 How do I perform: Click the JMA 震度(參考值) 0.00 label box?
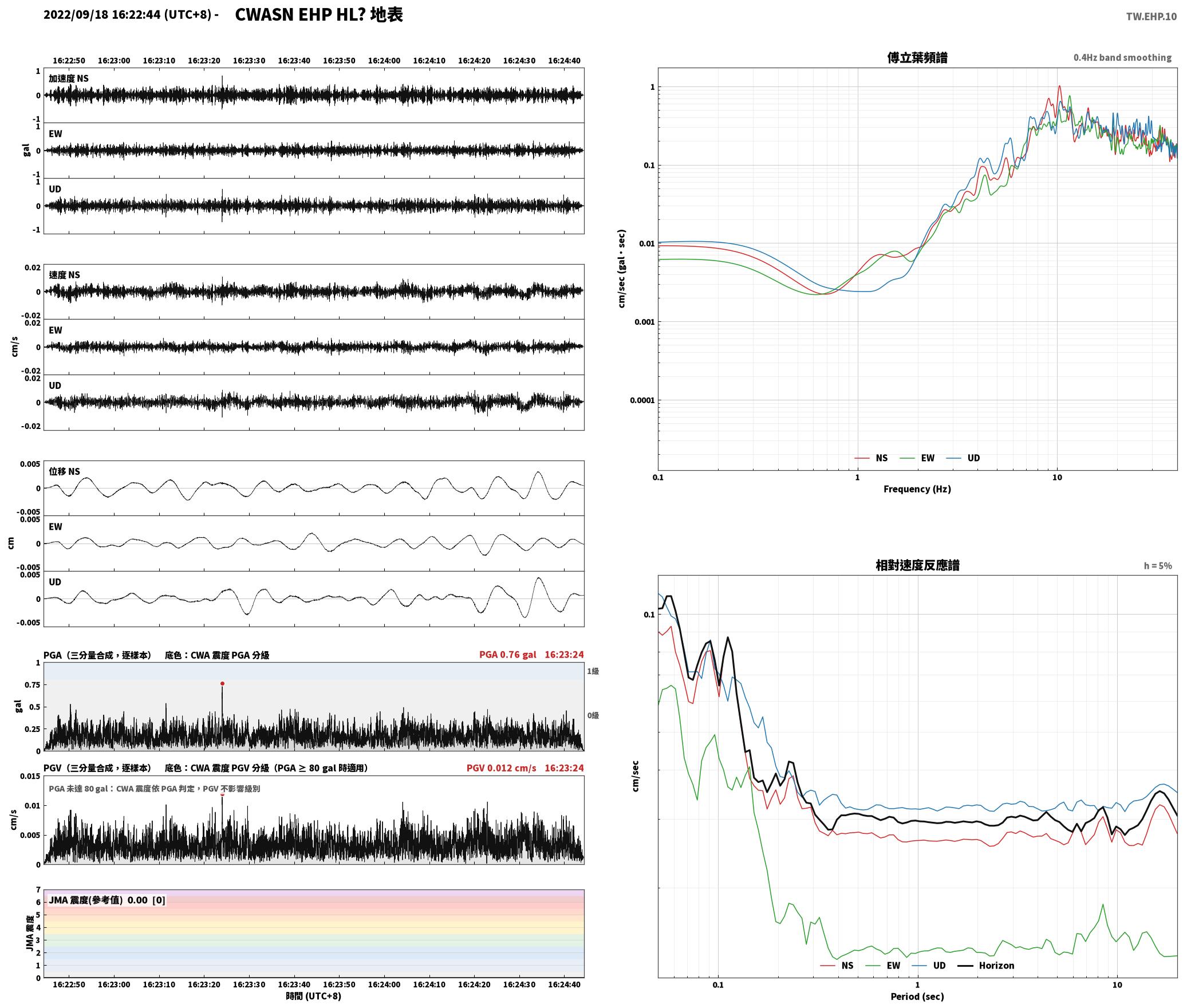pyautogui.click(x=107, y=900)
